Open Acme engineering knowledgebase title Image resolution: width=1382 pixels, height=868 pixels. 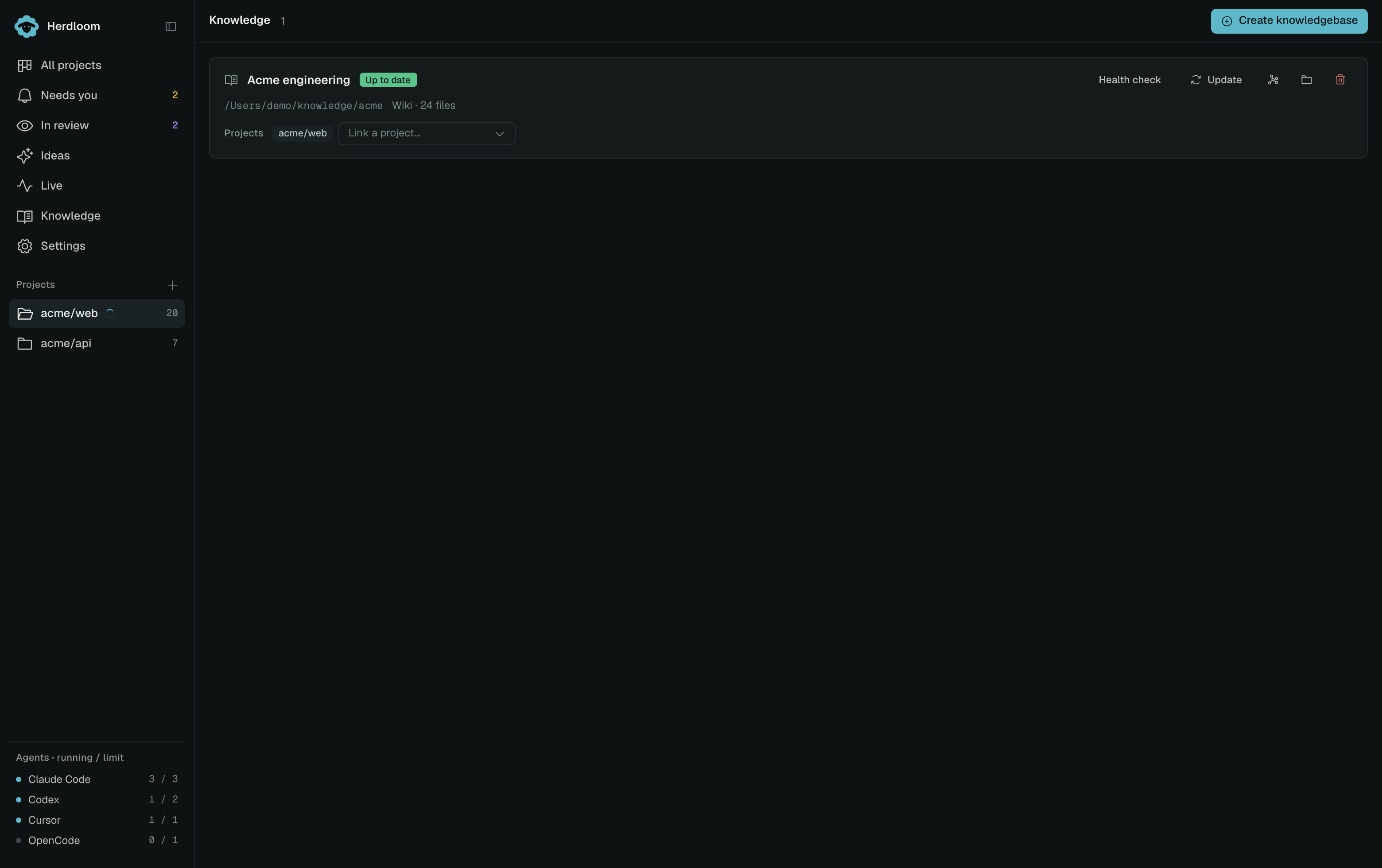pos(299,80)
